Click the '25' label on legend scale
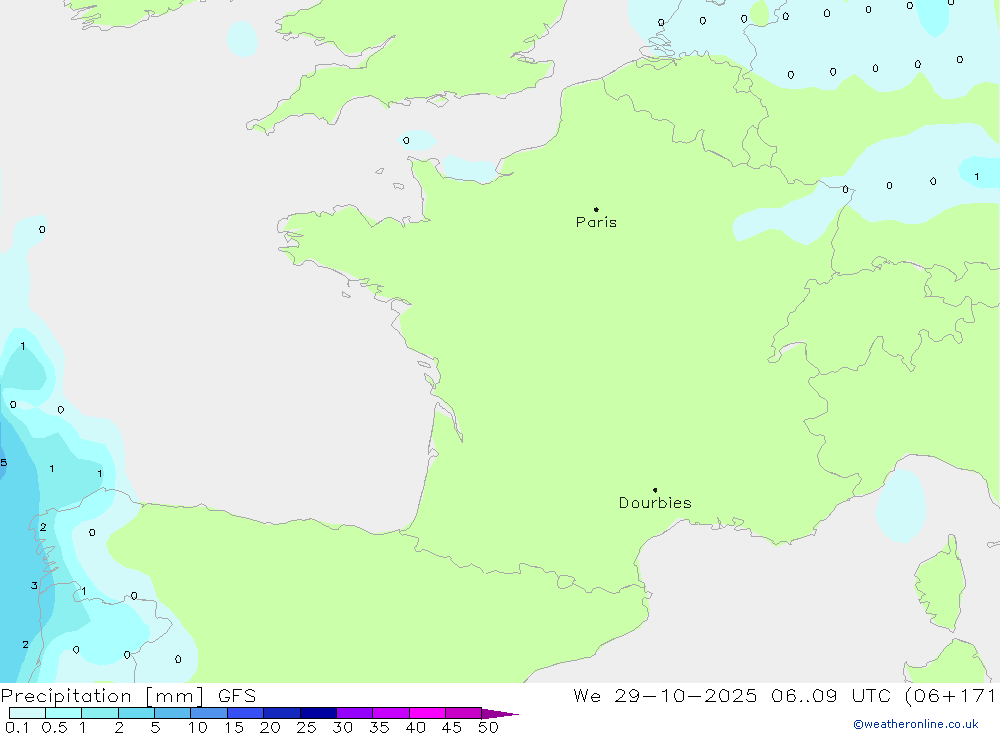This screenshot has width=1000, height=733. click(306, 727)
